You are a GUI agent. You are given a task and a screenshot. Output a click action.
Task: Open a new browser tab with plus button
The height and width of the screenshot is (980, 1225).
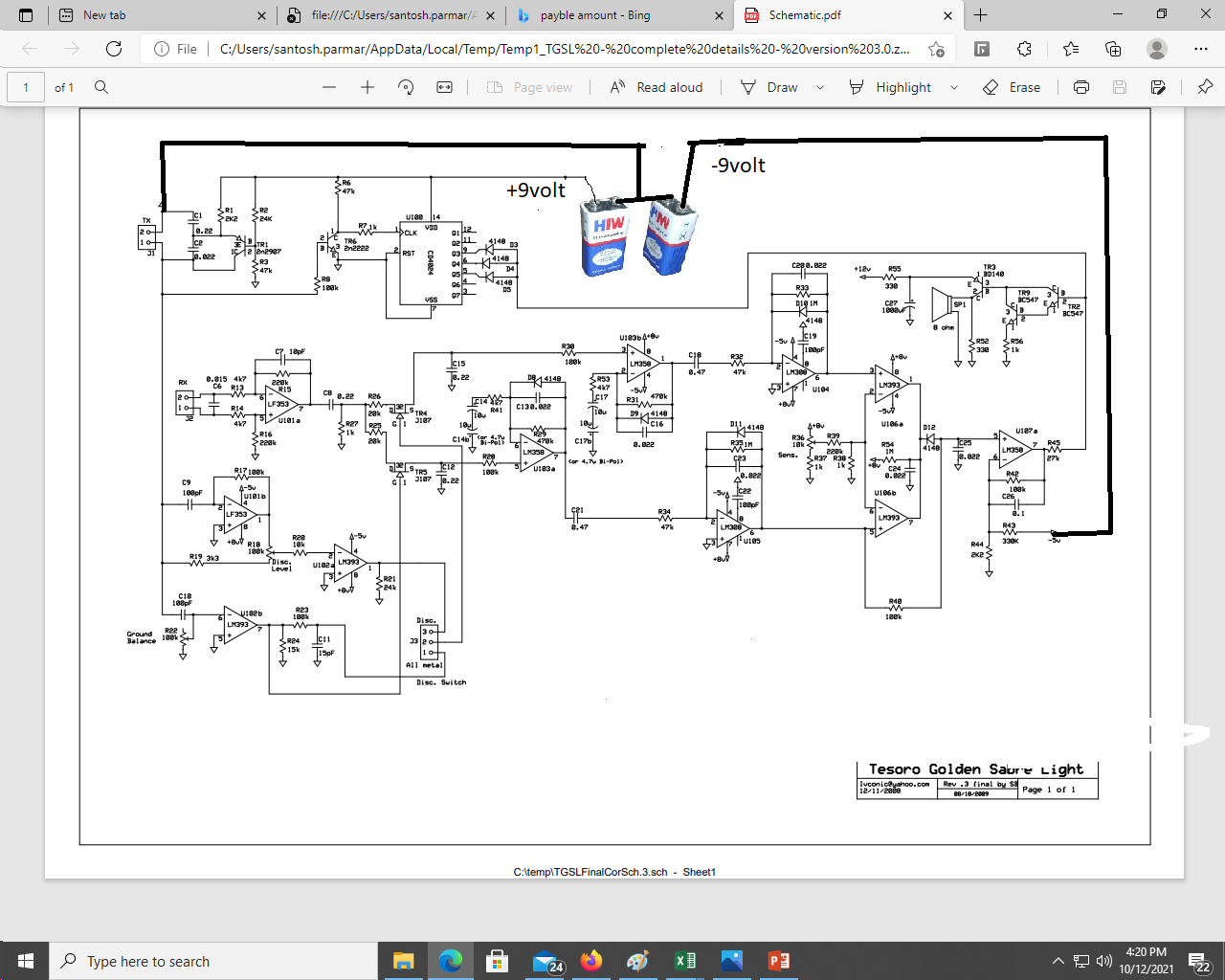[980, 15]
